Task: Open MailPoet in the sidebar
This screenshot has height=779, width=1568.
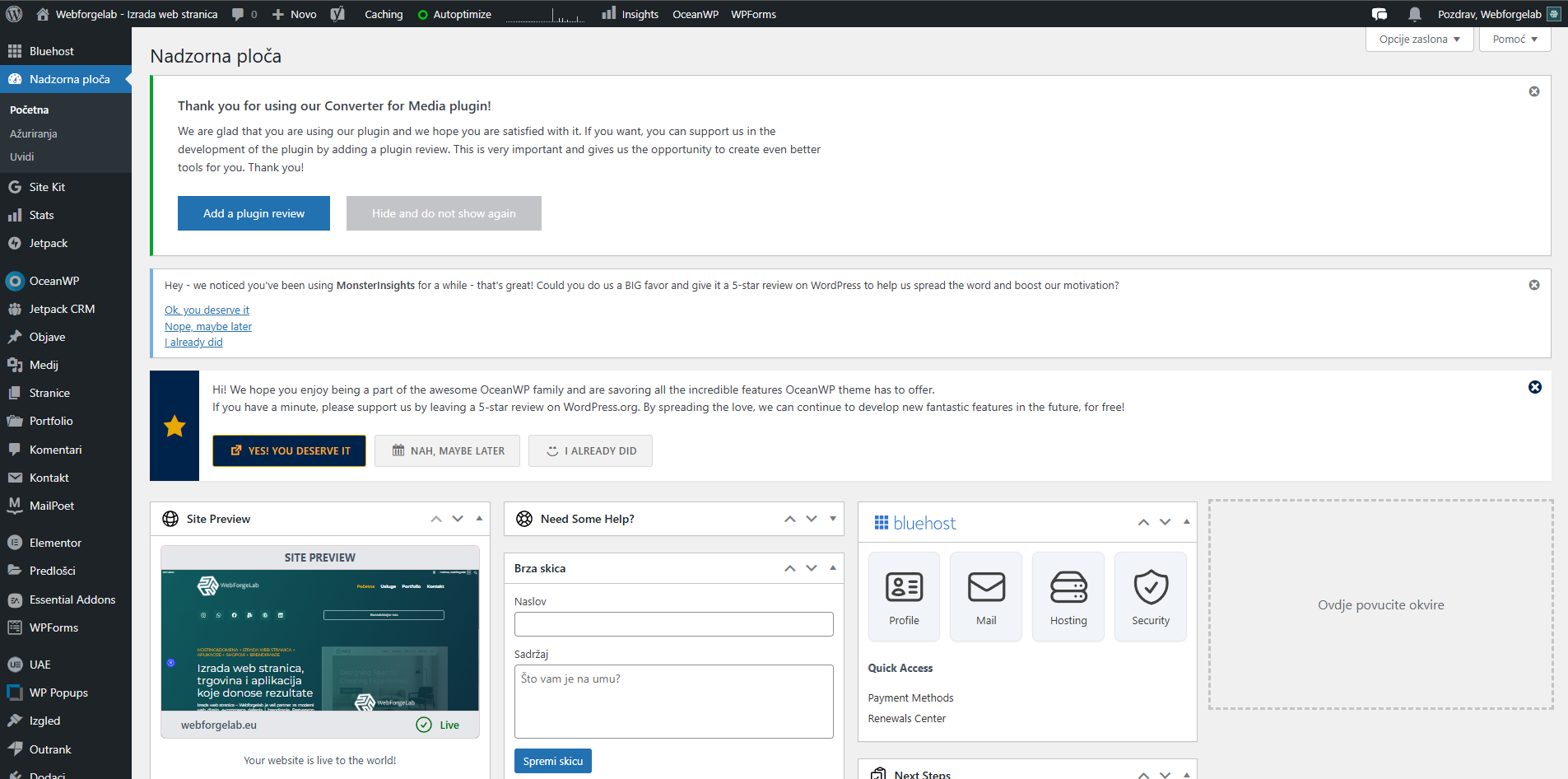Action: pos(51,506)
